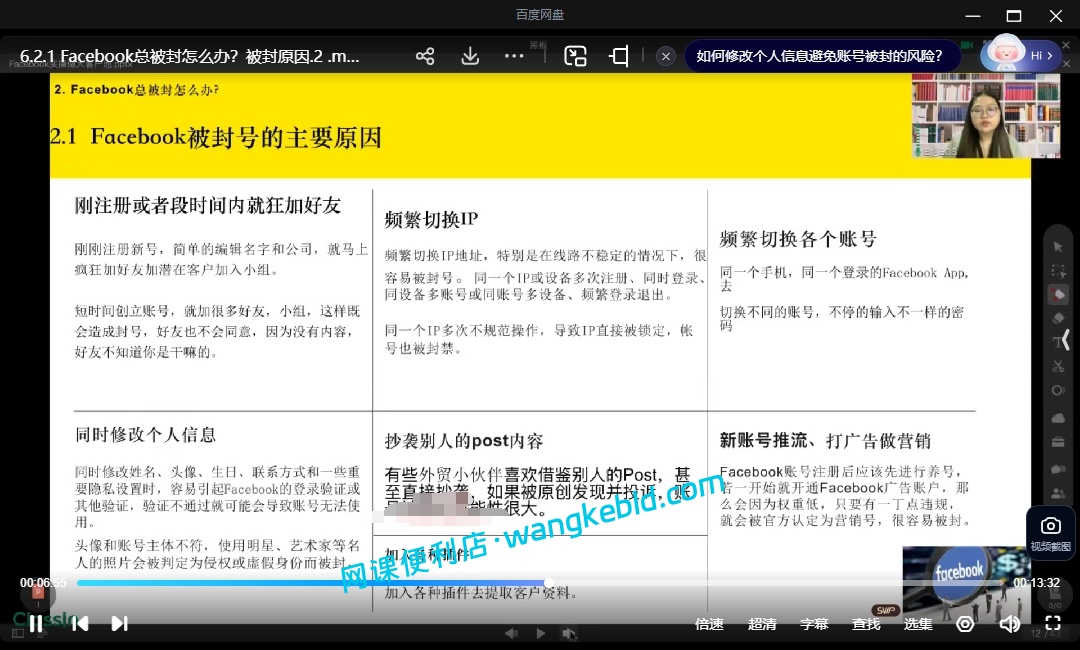Open the Hi AI assistant avatar
This screenshot has width=1080, height=650.
pyautogui.click(x=1019, y=54)
